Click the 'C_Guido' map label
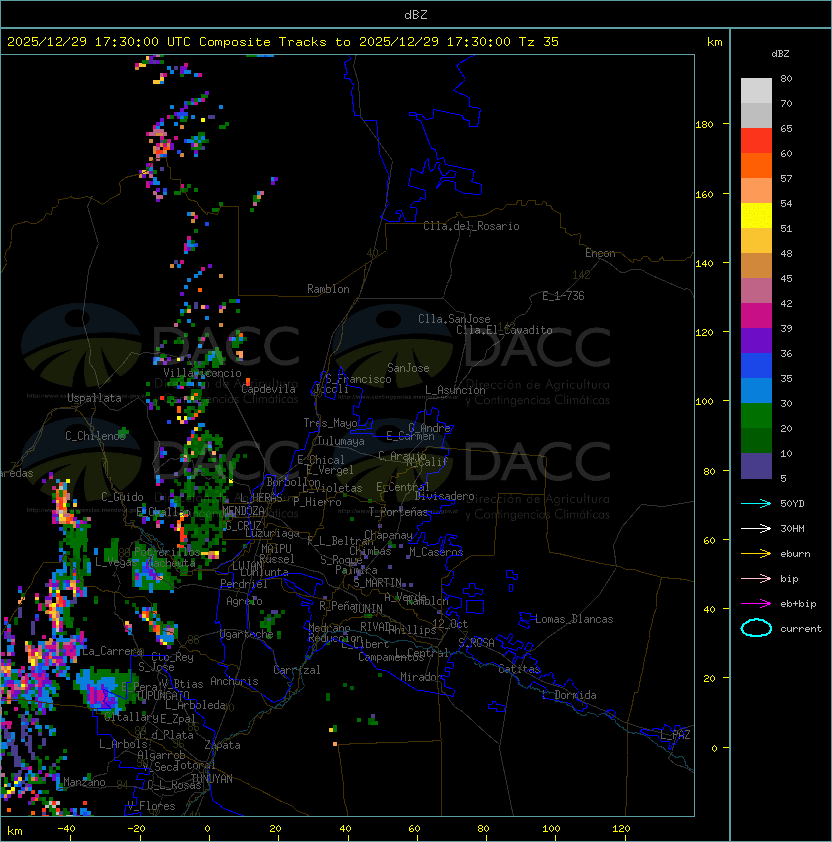Viewport: 832px width, 842px height. 122,497
